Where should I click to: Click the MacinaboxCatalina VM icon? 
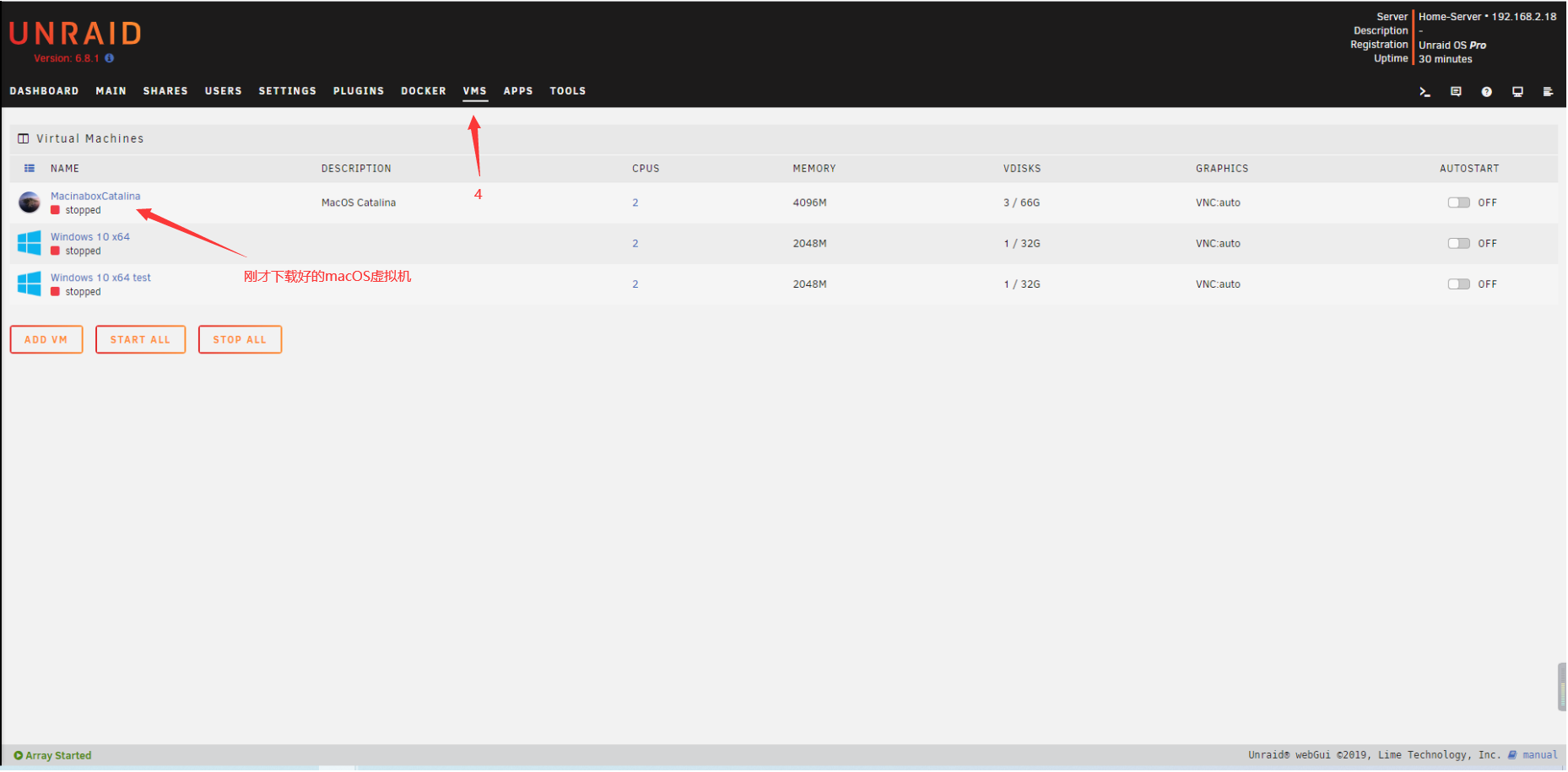30,202
